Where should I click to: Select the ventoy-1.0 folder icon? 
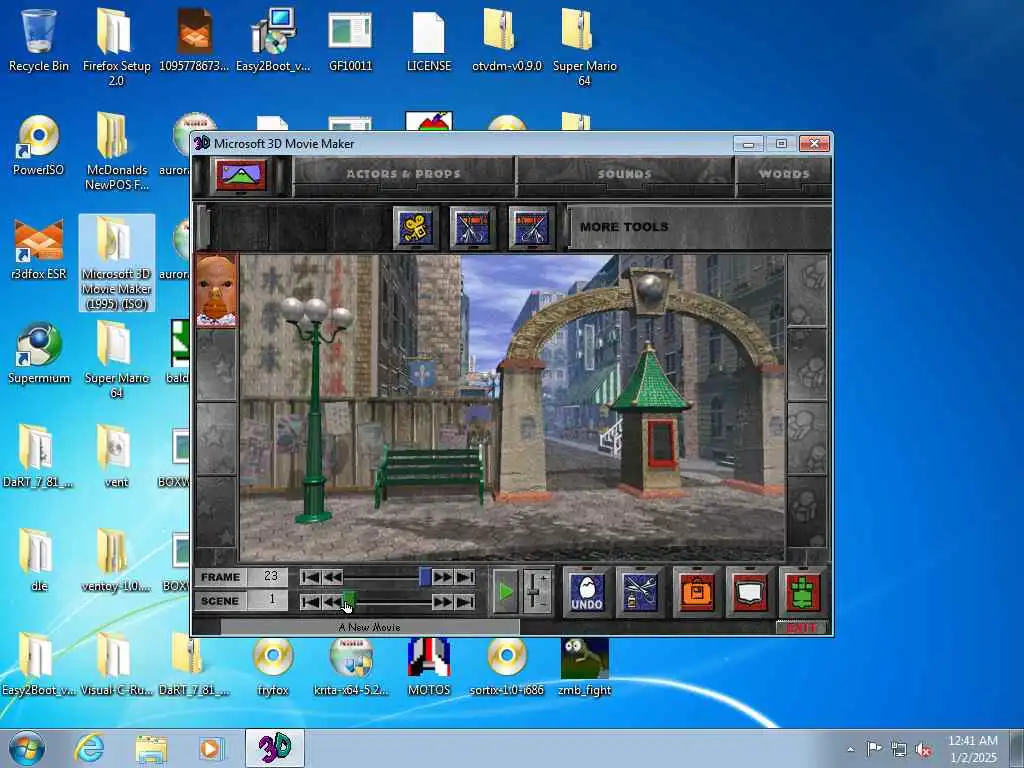point(116,560)
